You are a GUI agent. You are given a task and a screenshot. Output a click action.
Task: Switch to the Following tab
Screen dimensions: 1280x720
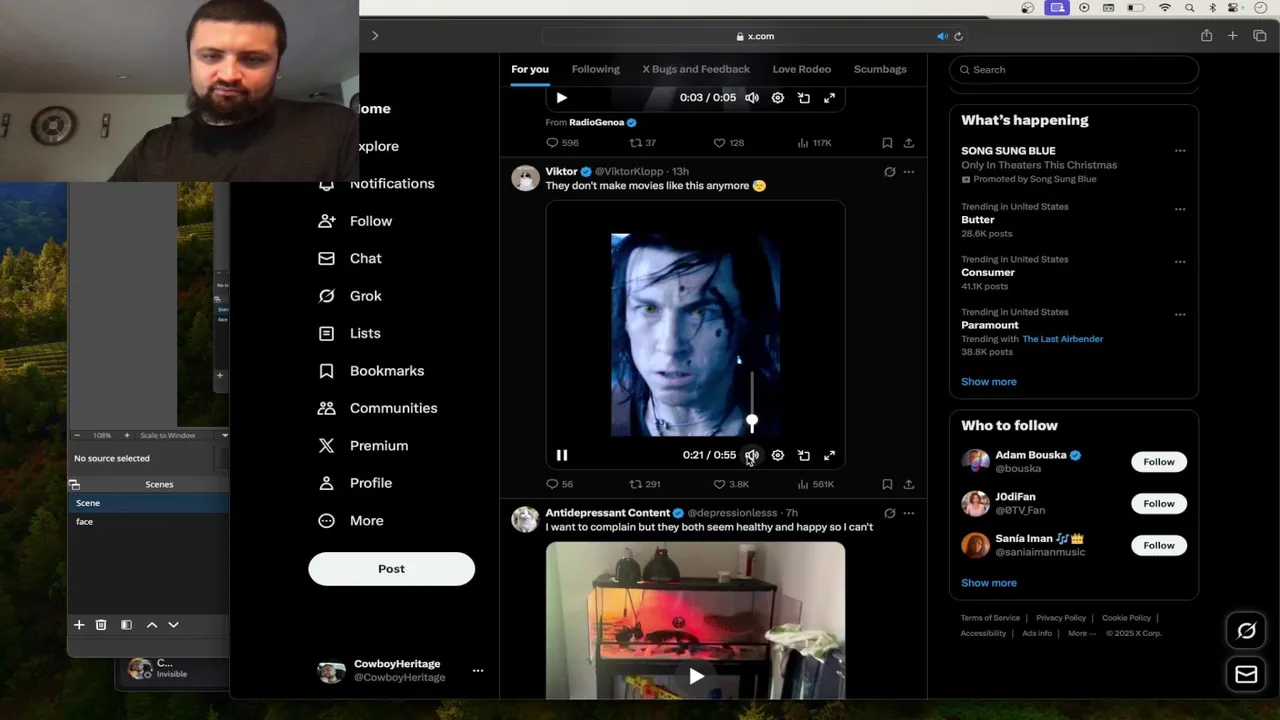point(596,69)
